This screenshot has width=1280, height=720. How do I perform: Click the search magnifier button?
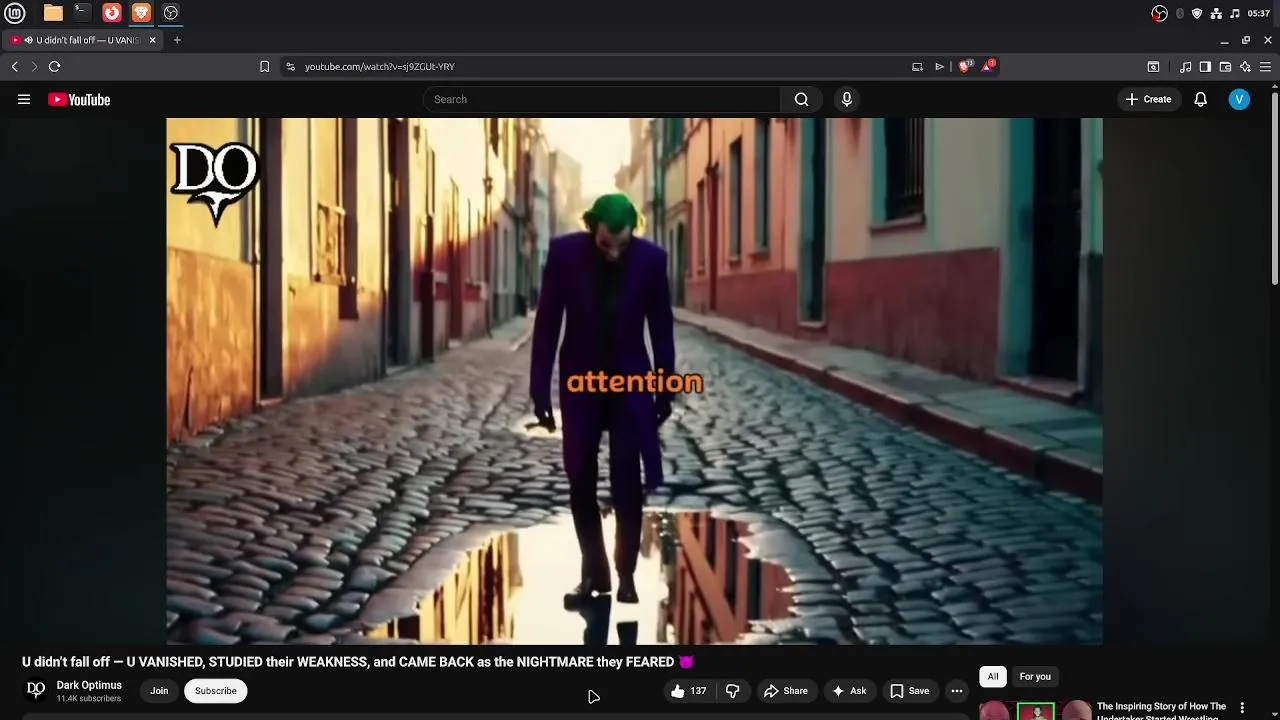point(801,99)
